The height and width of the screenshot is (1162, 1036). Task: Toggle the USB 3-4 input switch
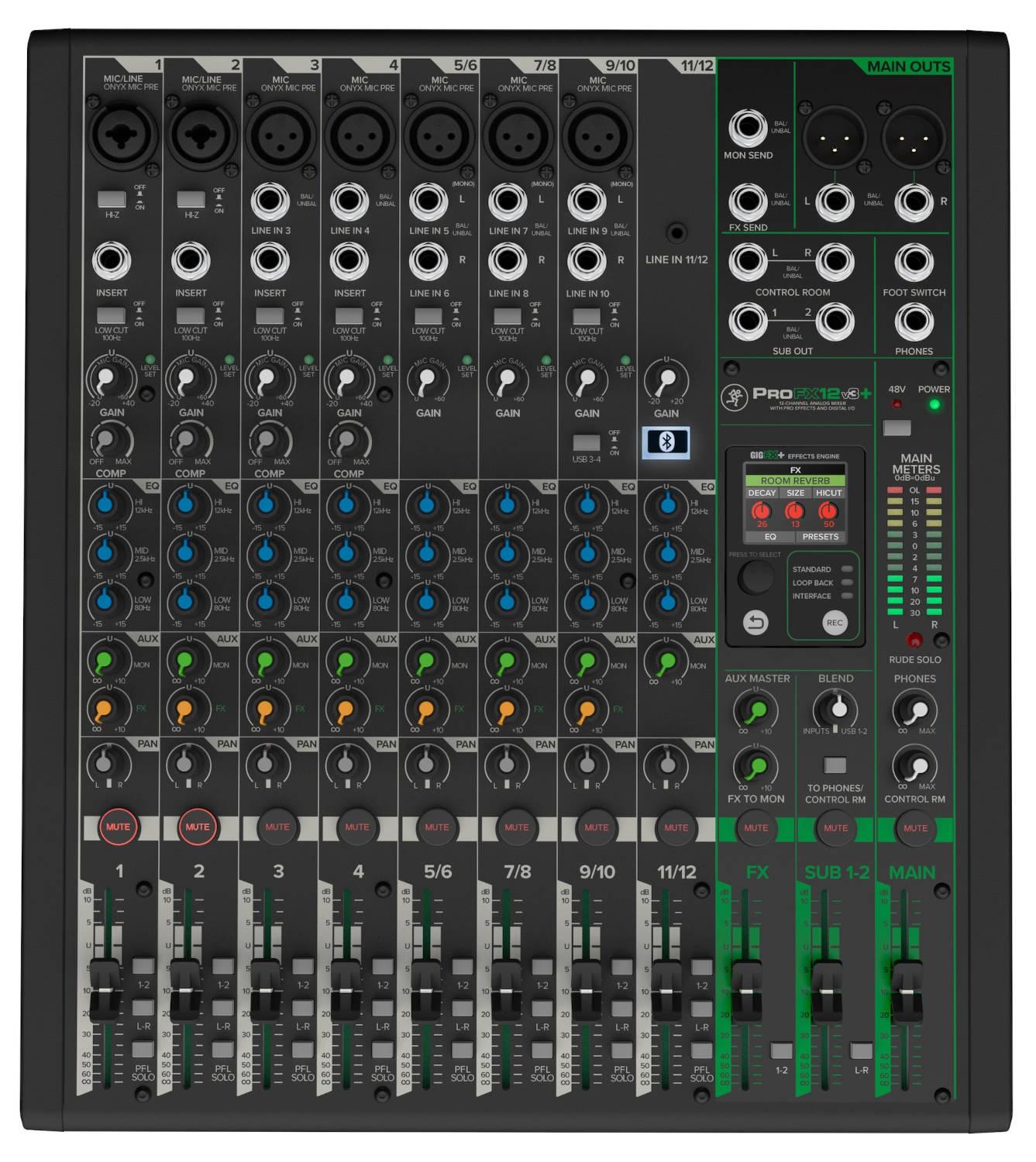[x=586, y=442]
